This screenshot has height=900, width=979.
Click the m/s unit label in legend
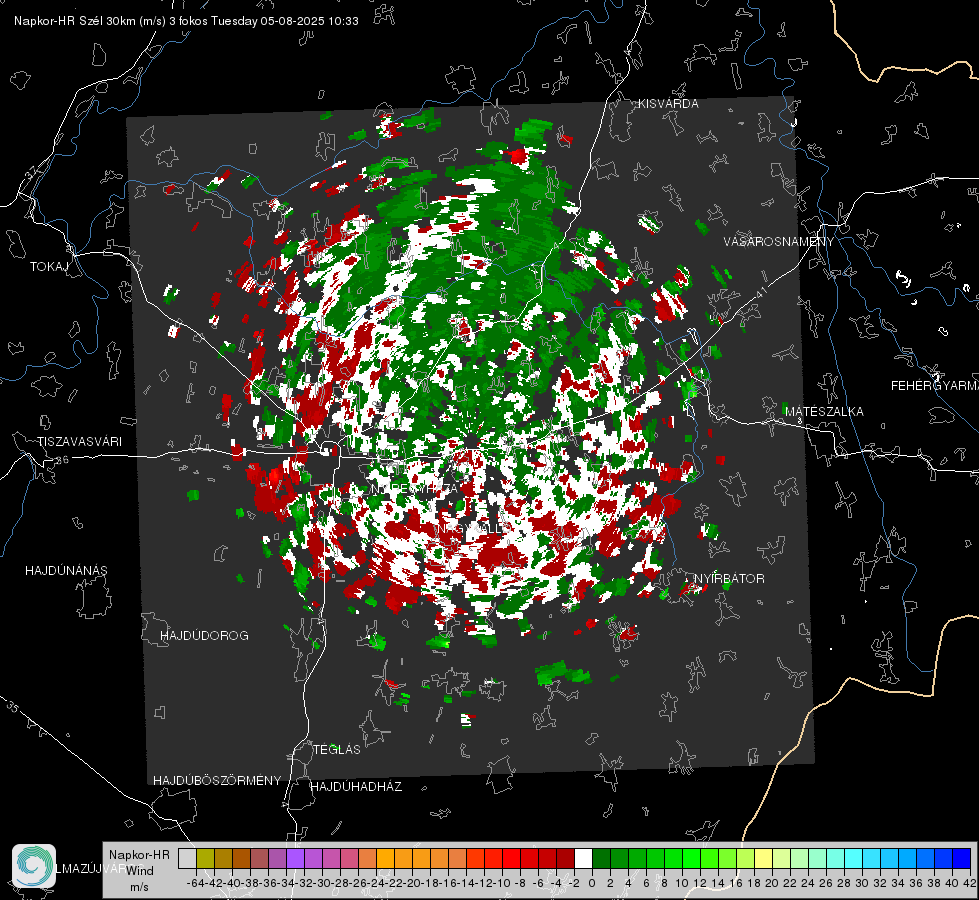click(x=139, y=887)
